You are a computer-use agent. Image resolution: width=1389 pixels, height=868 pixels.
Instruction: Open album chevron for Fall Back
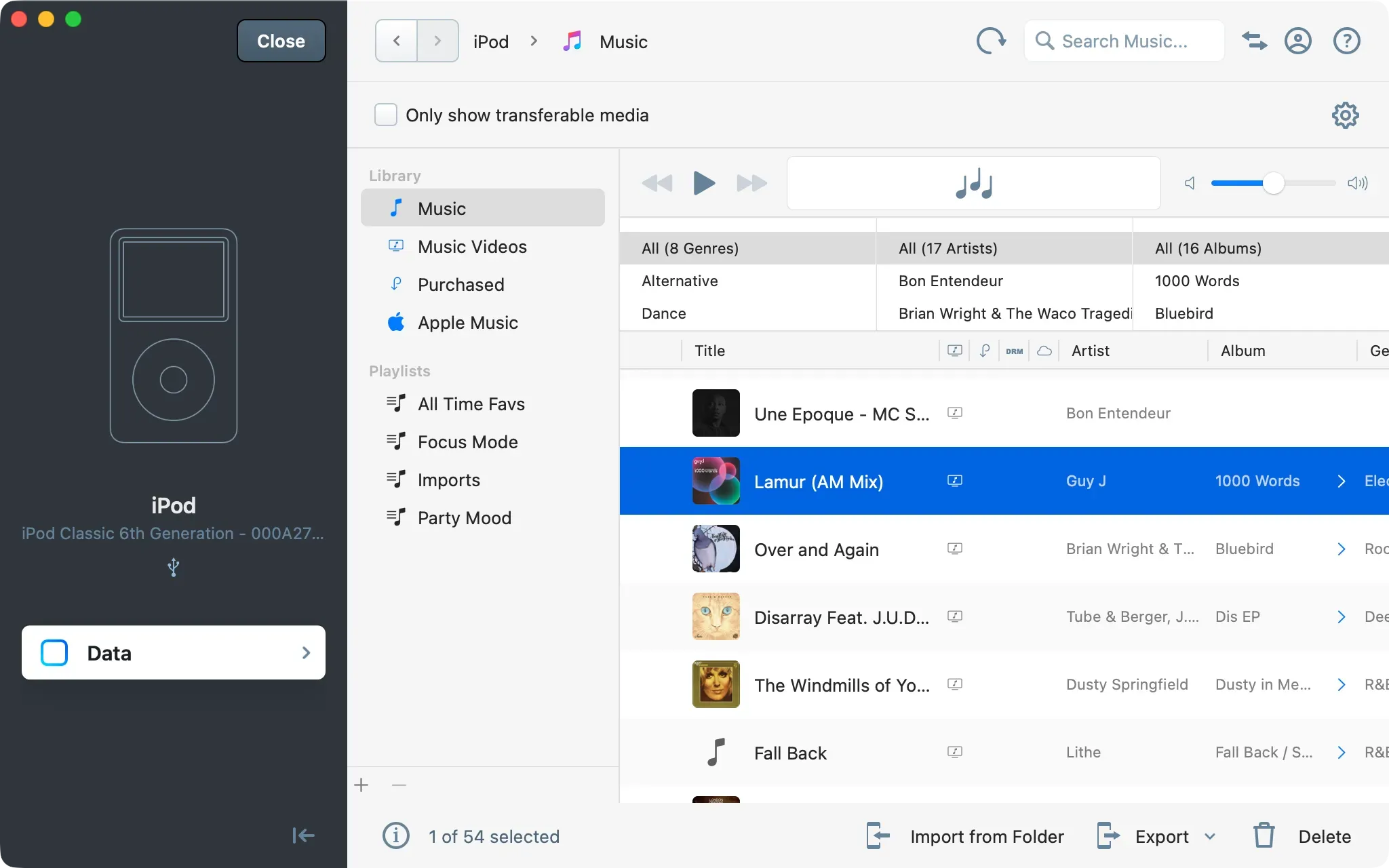tap(1341, 752)
